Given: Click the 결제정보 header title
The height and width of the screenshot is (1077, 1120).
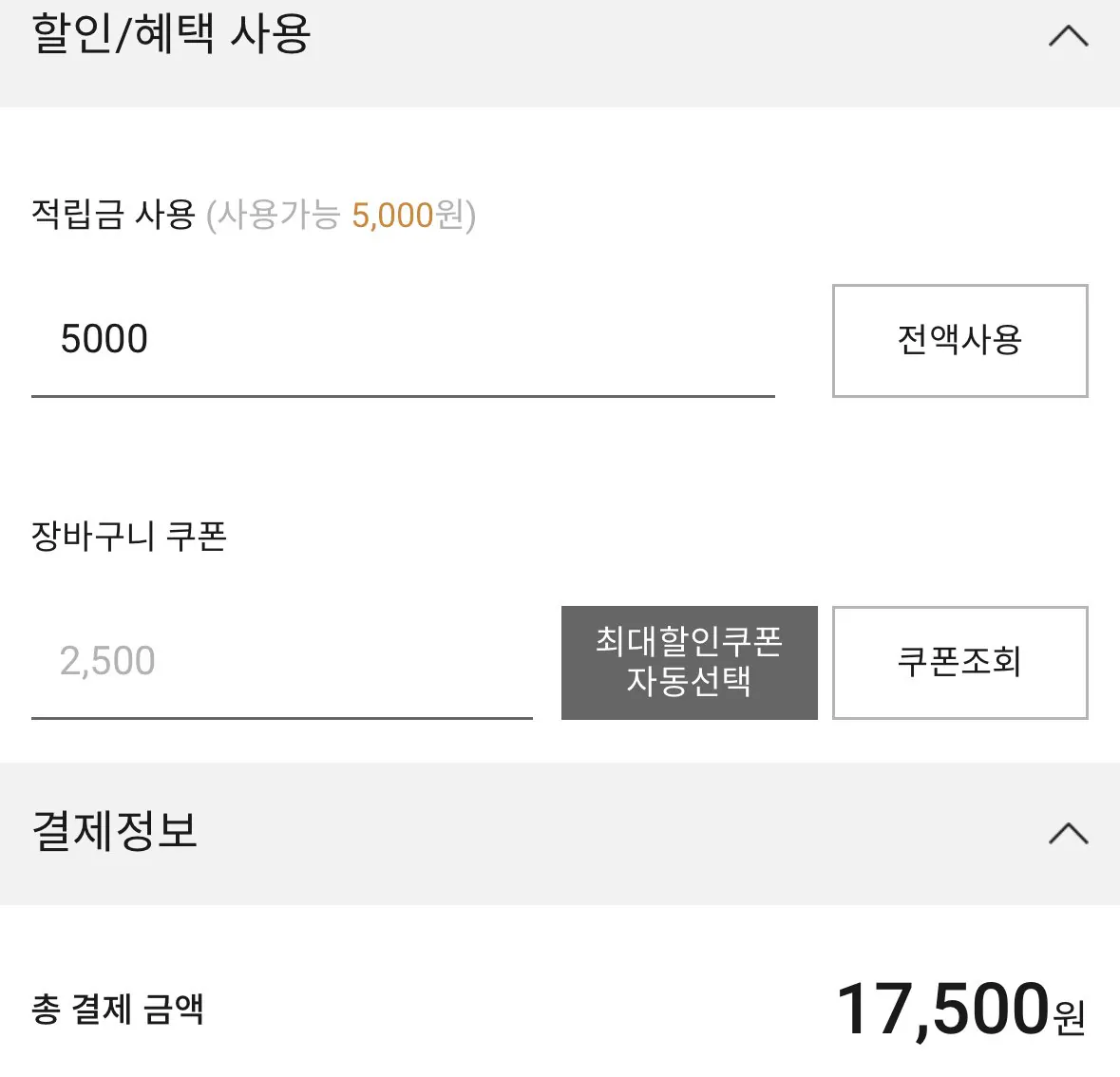Looking at the screenshot, I should (x=115, y=831).
